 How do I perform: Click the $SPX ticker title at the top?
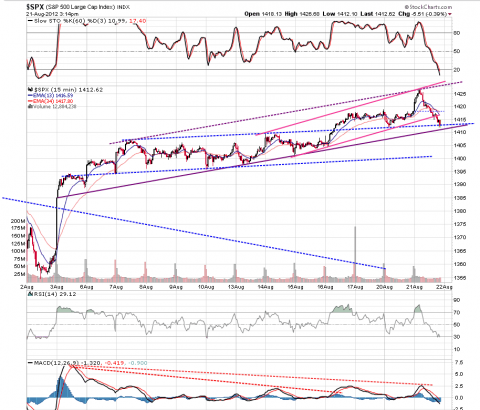click(x=35, y=7)
